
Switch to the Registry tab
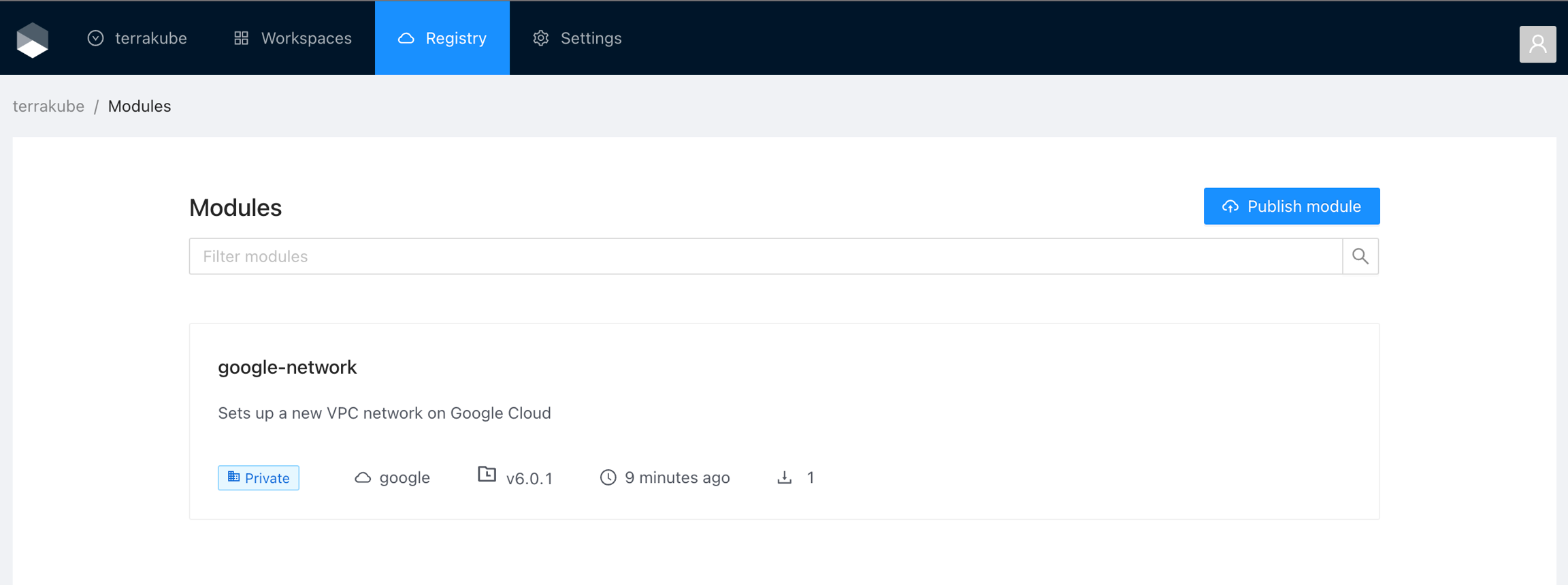click(442, 38)
